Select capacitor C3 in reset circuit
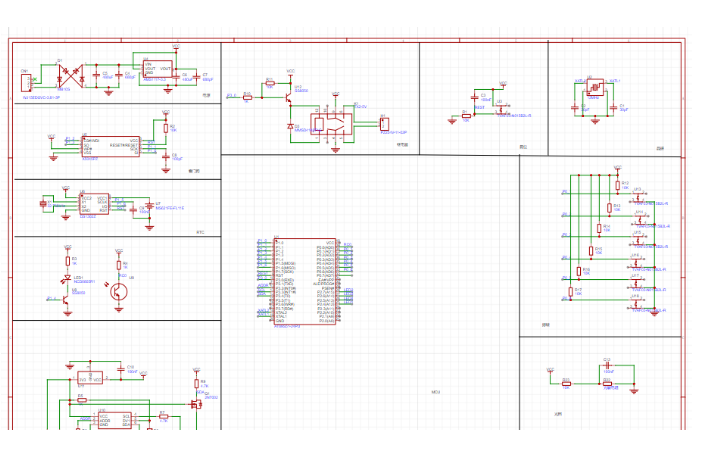Screen dimensions: 720x450 475,97
